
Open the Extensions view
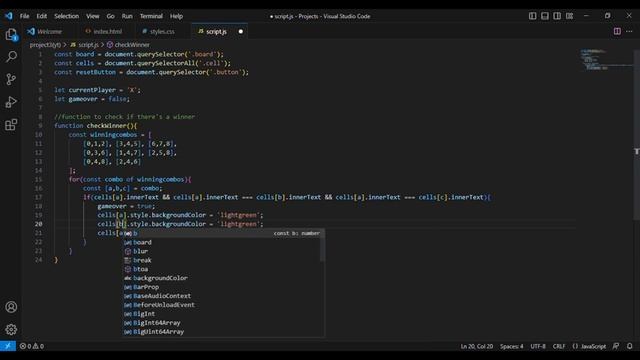tap(11, 124)
